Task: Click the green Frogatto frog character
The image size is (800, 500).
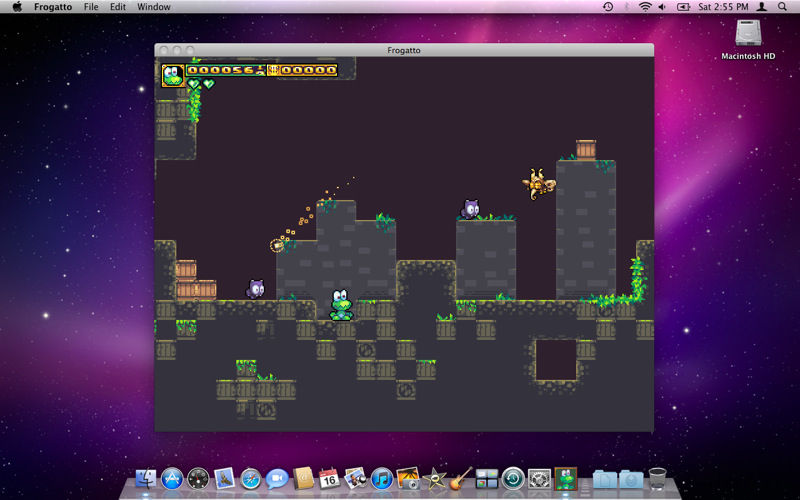Action: [x=341, y=305]
